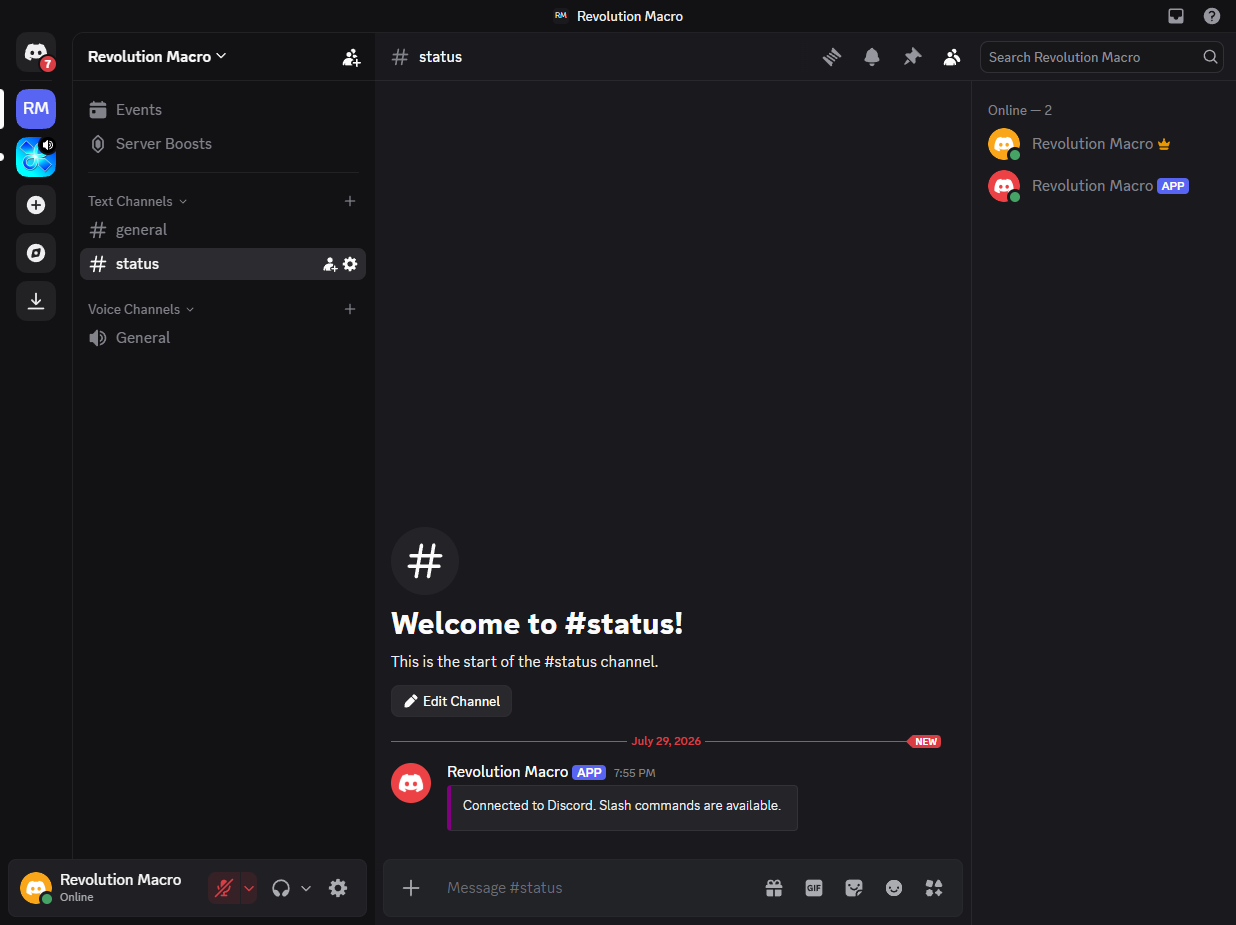Toggle microphone mute button
This screenshot has height=925, width=1236.
(224, 888)
